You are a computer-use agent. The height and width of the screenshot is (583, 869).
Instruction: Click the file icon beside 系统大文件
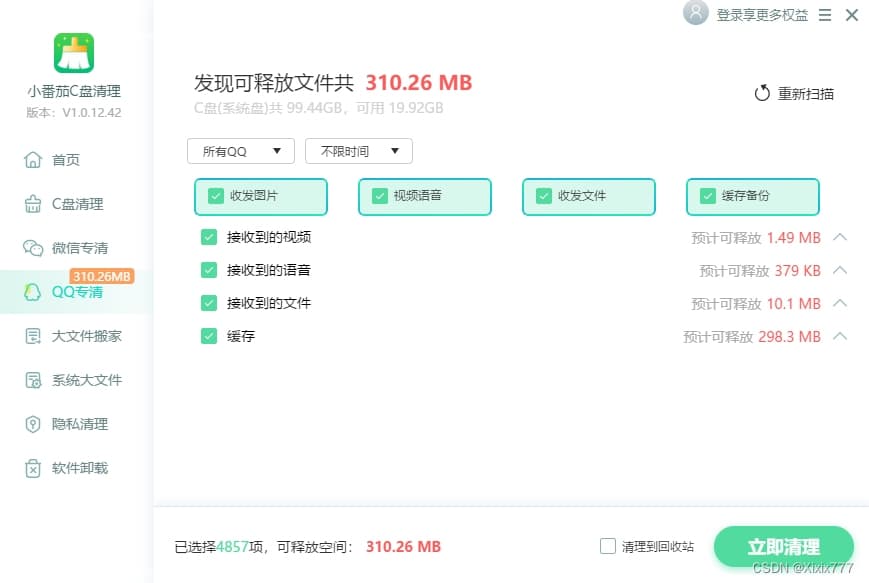33,380
